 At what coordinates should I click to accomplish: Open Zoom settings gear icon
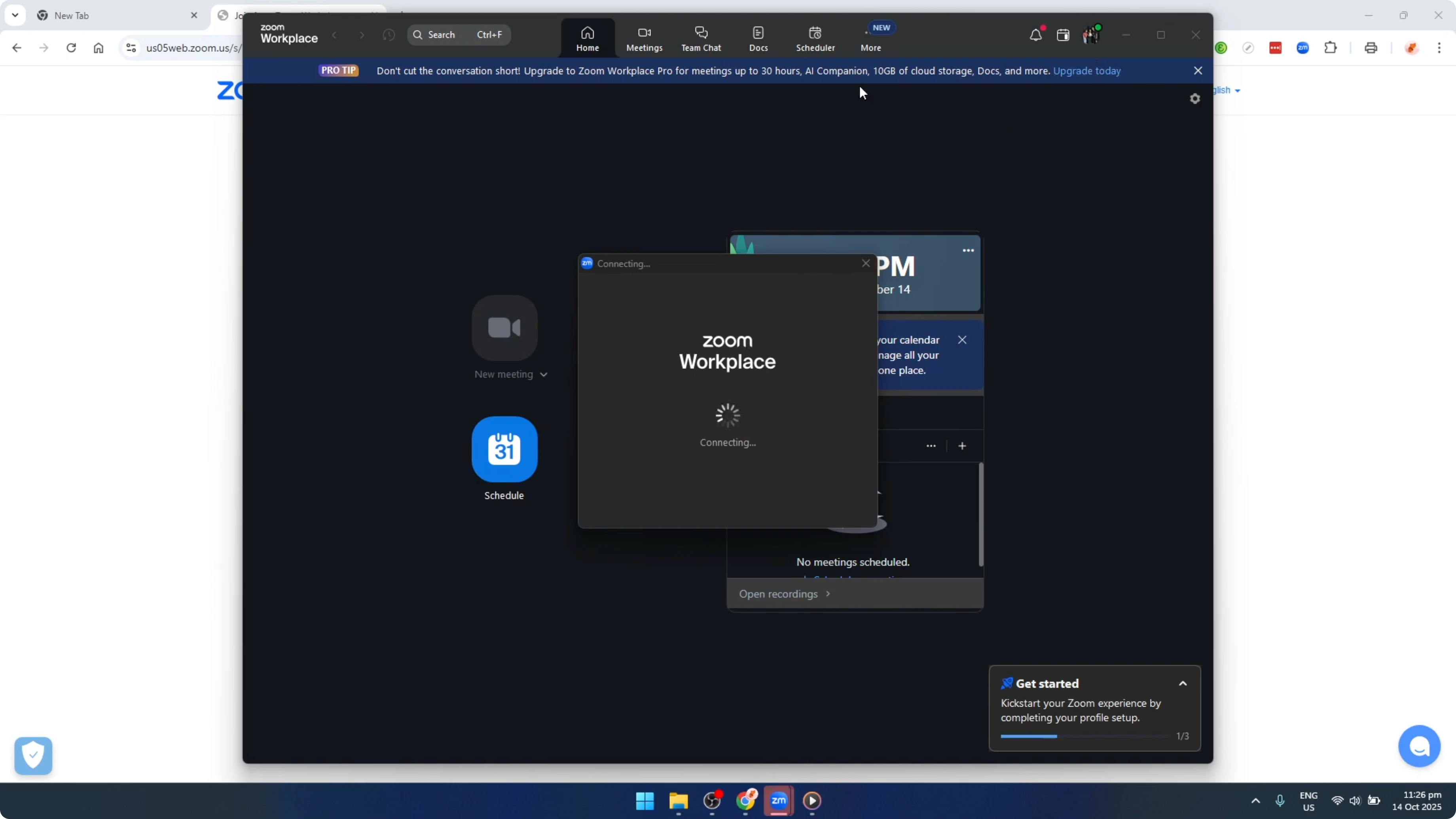point(1195,99)
